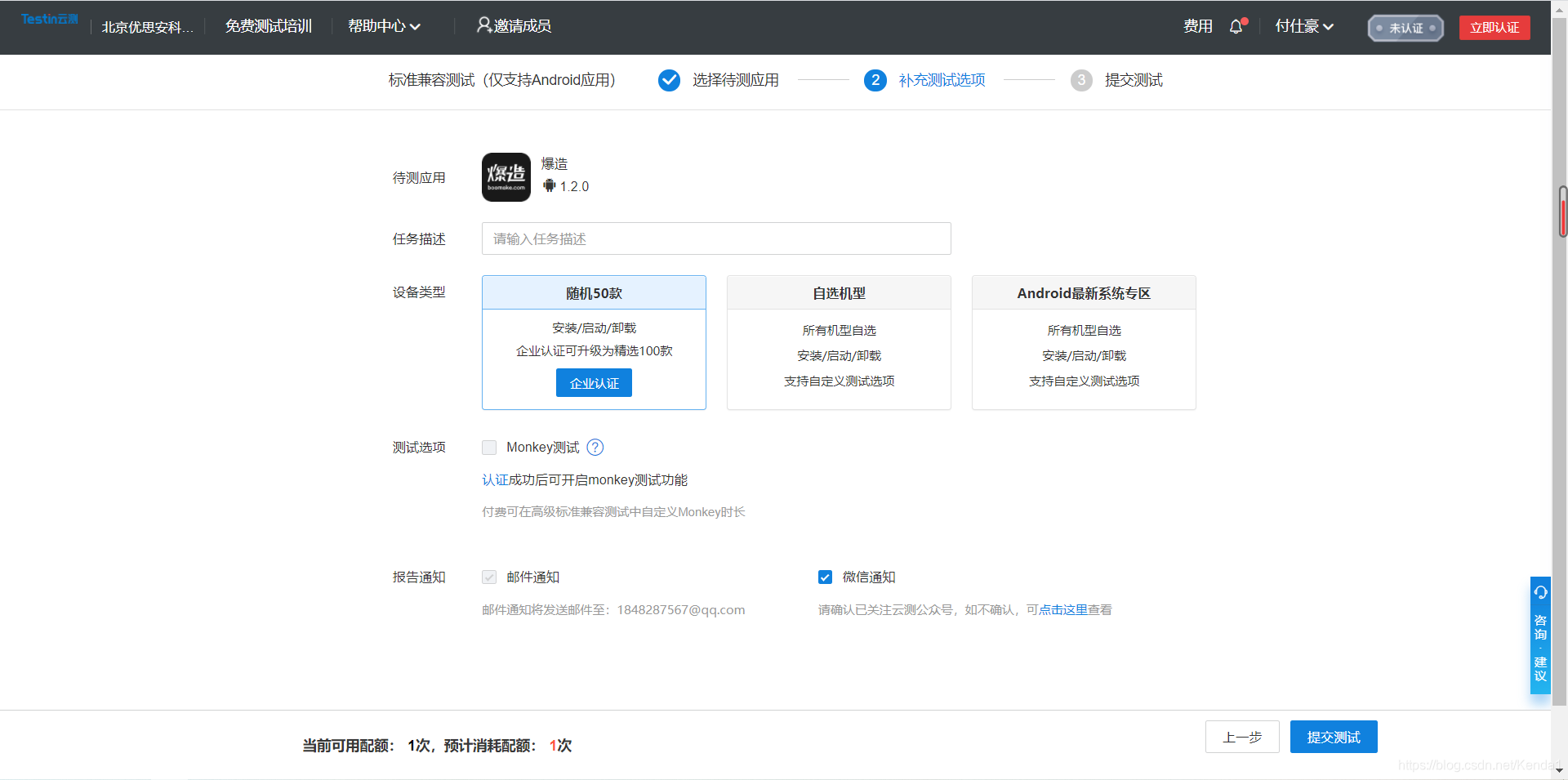The image size is (1568, 780).
Task: Open the 付仕豪 user dropdown
Action: (x=1304, y=26)
